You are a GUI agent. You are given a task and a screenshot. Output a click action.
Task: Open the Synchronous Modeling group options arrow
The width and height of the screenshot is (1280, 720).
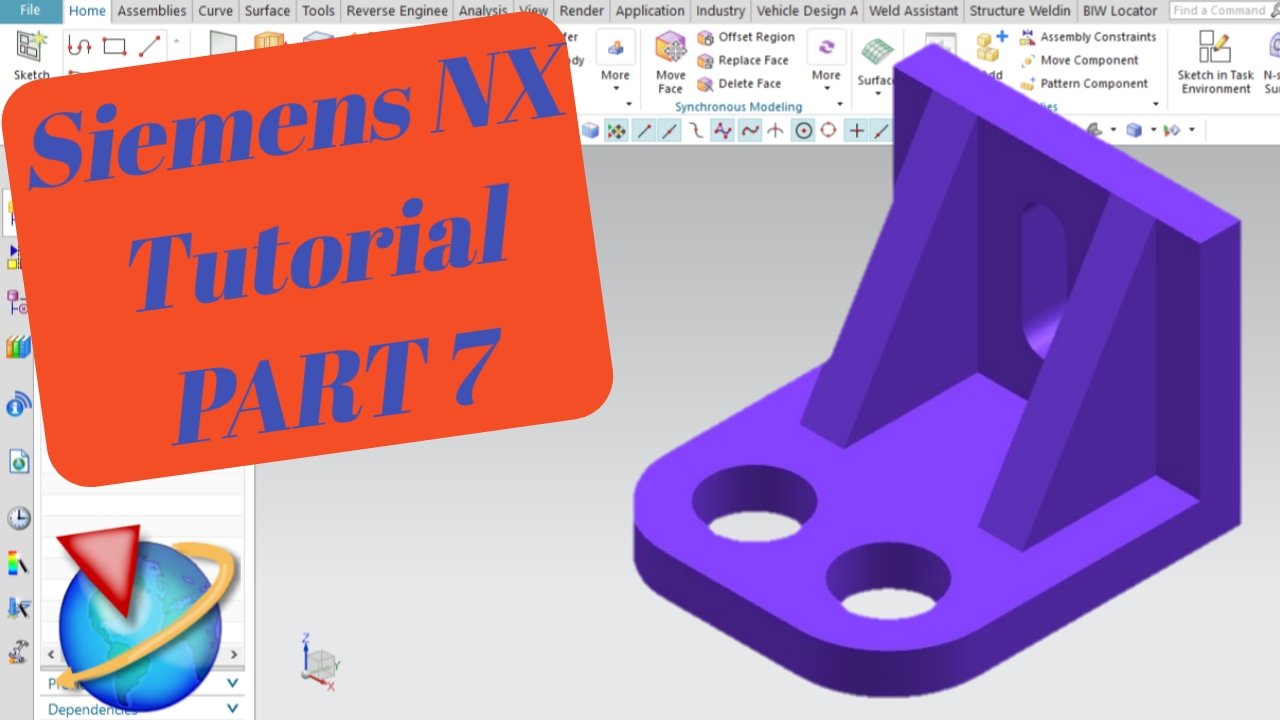[840, 105]
